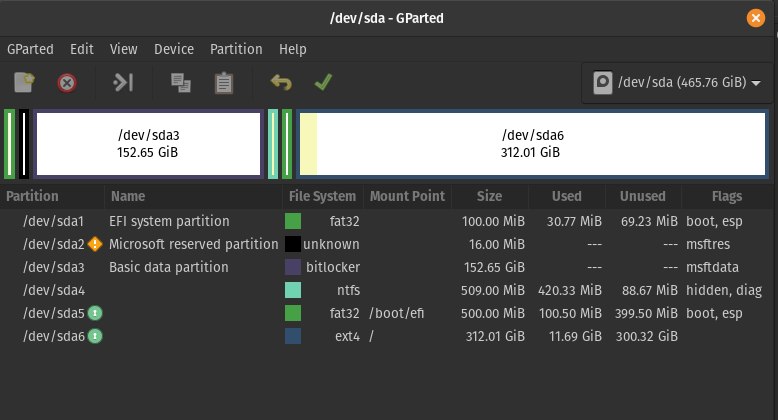Select the /dev/sda3 block in the disk map
Image resolution: width=778 pixels, height=420 pixels.
pyautogui.click(x=148, y=144)
